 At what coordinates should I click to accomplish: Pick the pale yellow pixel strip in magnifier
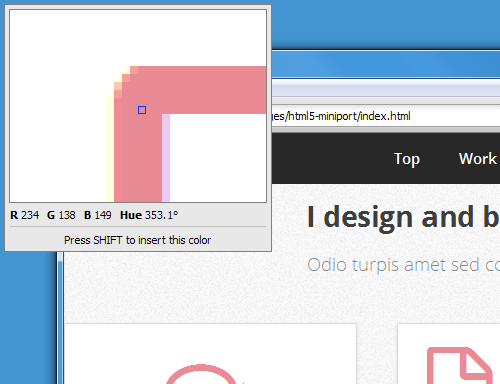[110, 147]
